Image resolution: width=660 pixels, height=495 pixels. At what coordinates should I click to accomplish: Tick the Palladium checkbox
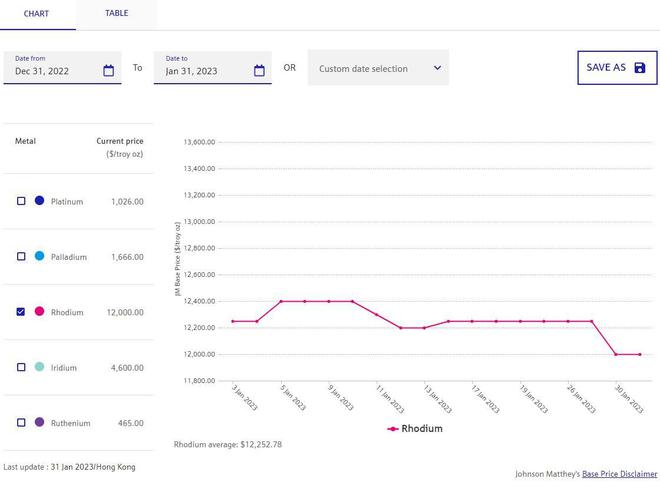[x=21, y=257]
